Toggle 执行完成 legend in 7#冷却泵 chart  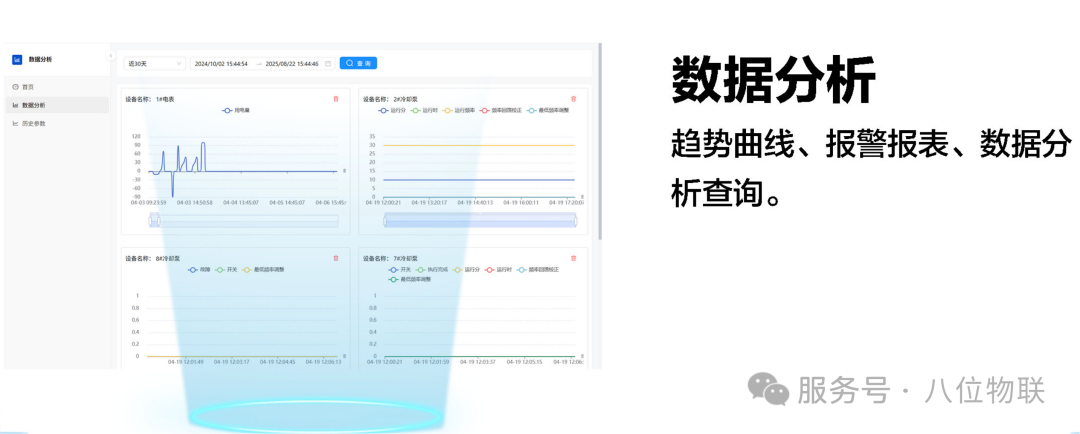coord(431,269)
